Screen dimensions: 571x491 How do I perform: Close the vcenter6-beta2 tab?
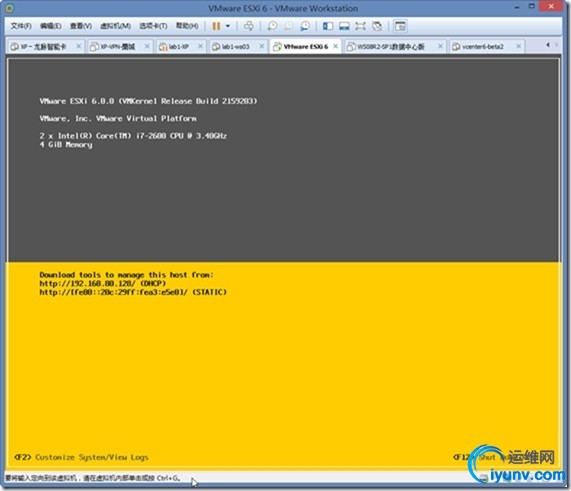pos(518,46)
